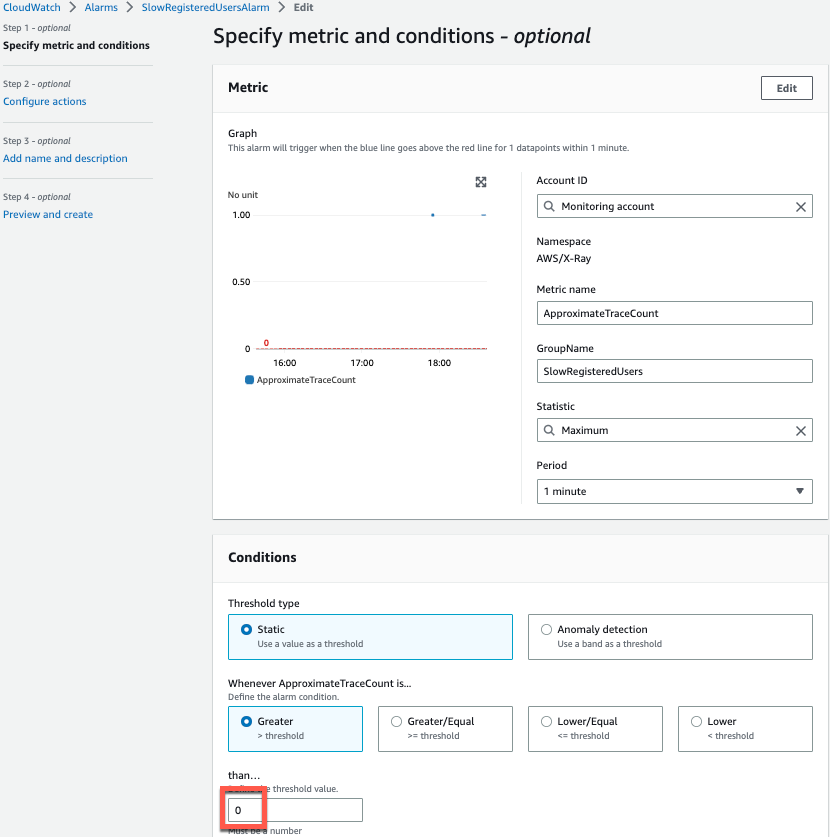This screenshot has height=837, width=830.
Task: Click the threshold value input field
Action: [x=295, y=810]
